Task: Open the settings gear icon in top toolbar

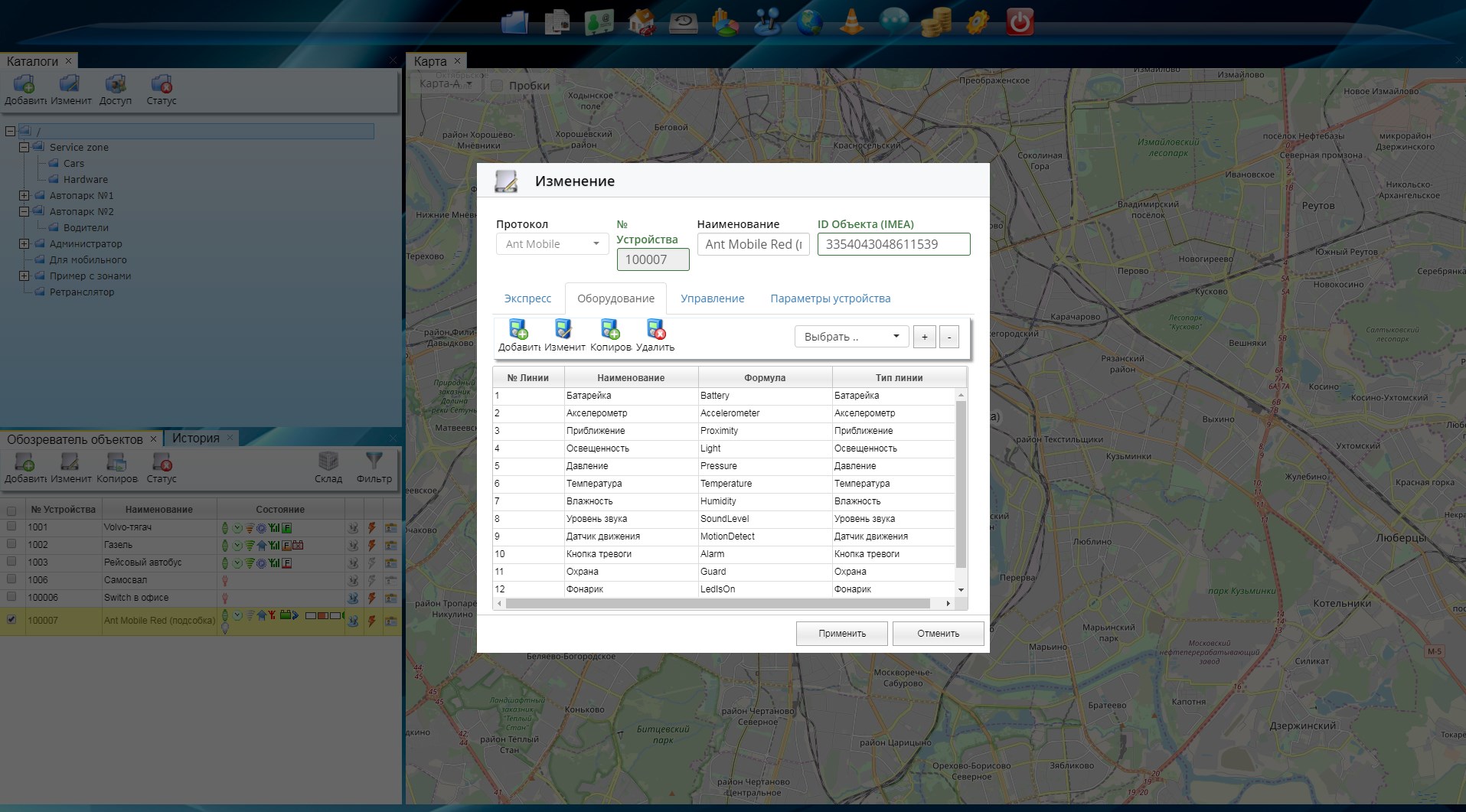Action: [978, 22]
